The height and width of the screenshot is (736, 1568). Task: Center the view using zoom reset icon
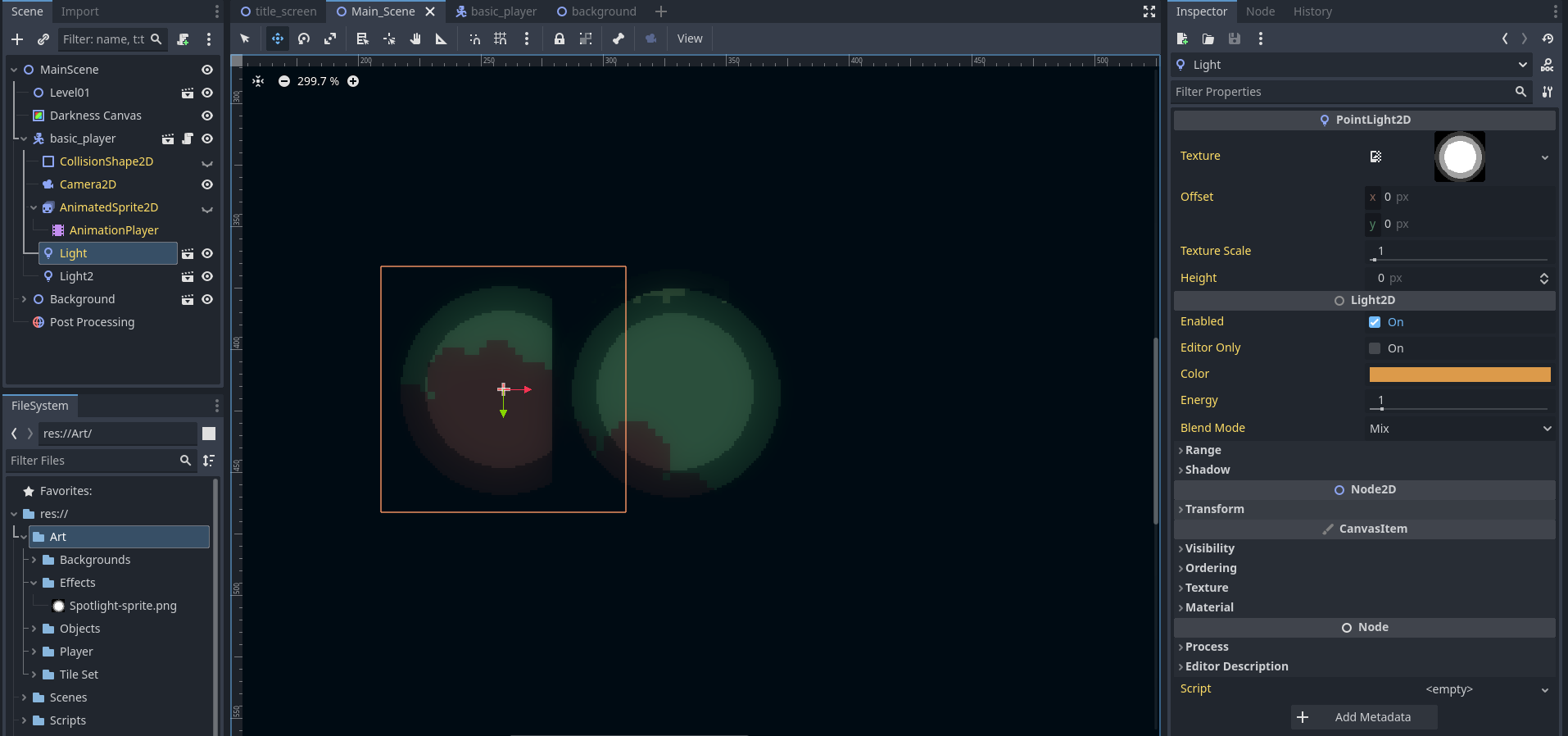pyautogui.click(x=258, y=81)
